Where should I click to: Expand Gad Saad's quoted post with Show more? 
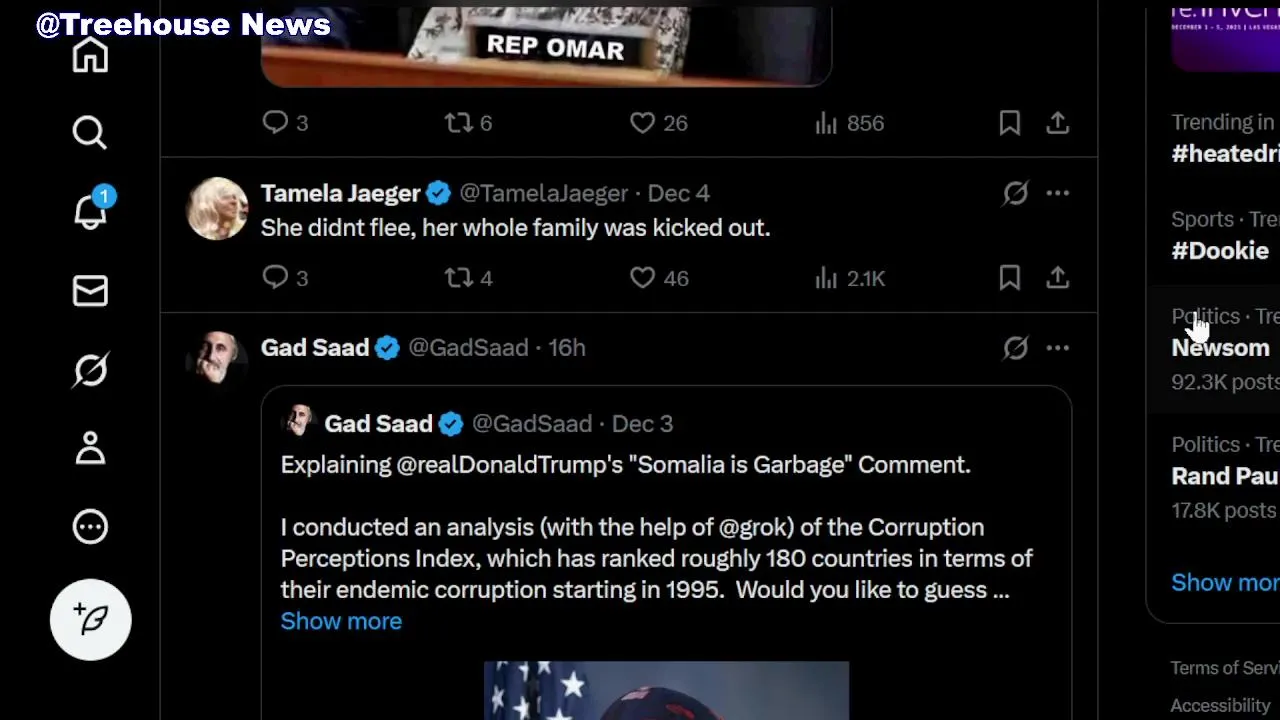click(341, 621)
